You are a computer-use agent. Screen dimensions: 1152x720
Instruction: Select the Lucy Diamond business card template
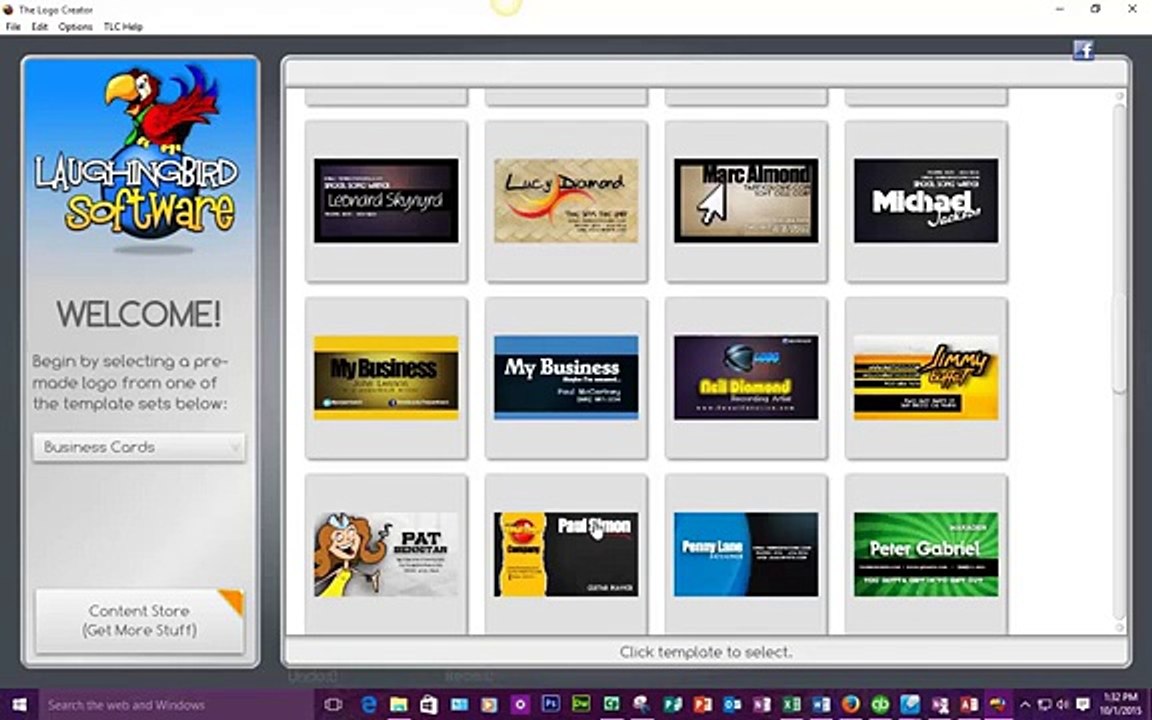(566, 201)
